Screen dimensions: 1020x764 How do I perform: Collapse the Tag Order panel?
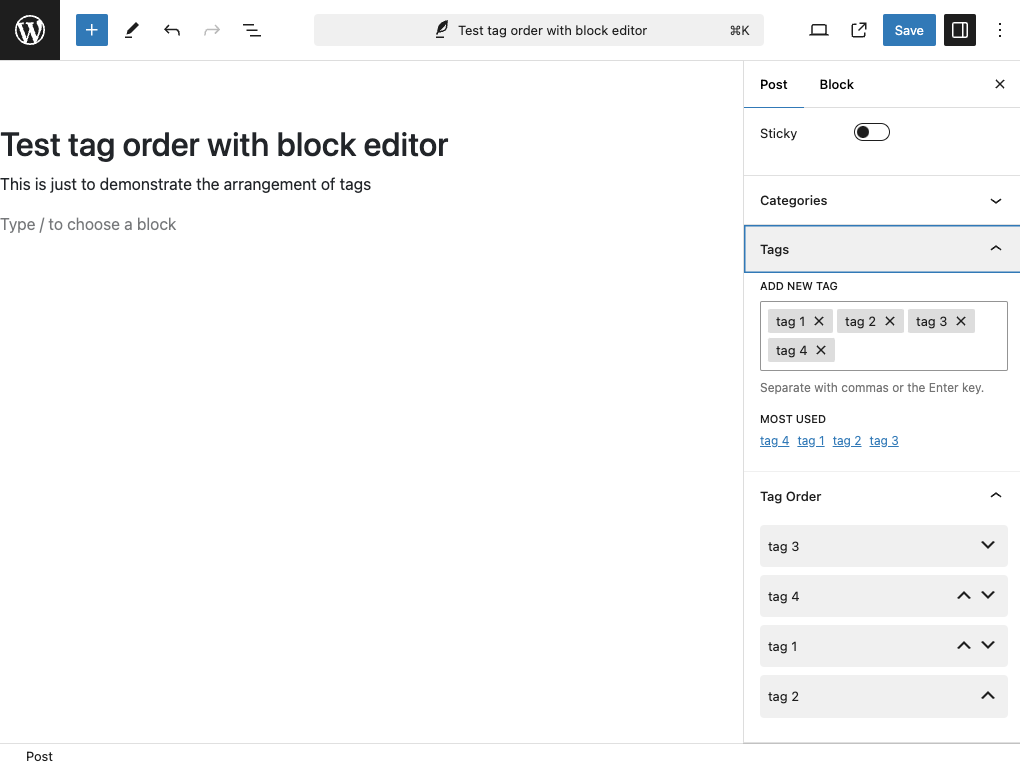click(995, 496)
